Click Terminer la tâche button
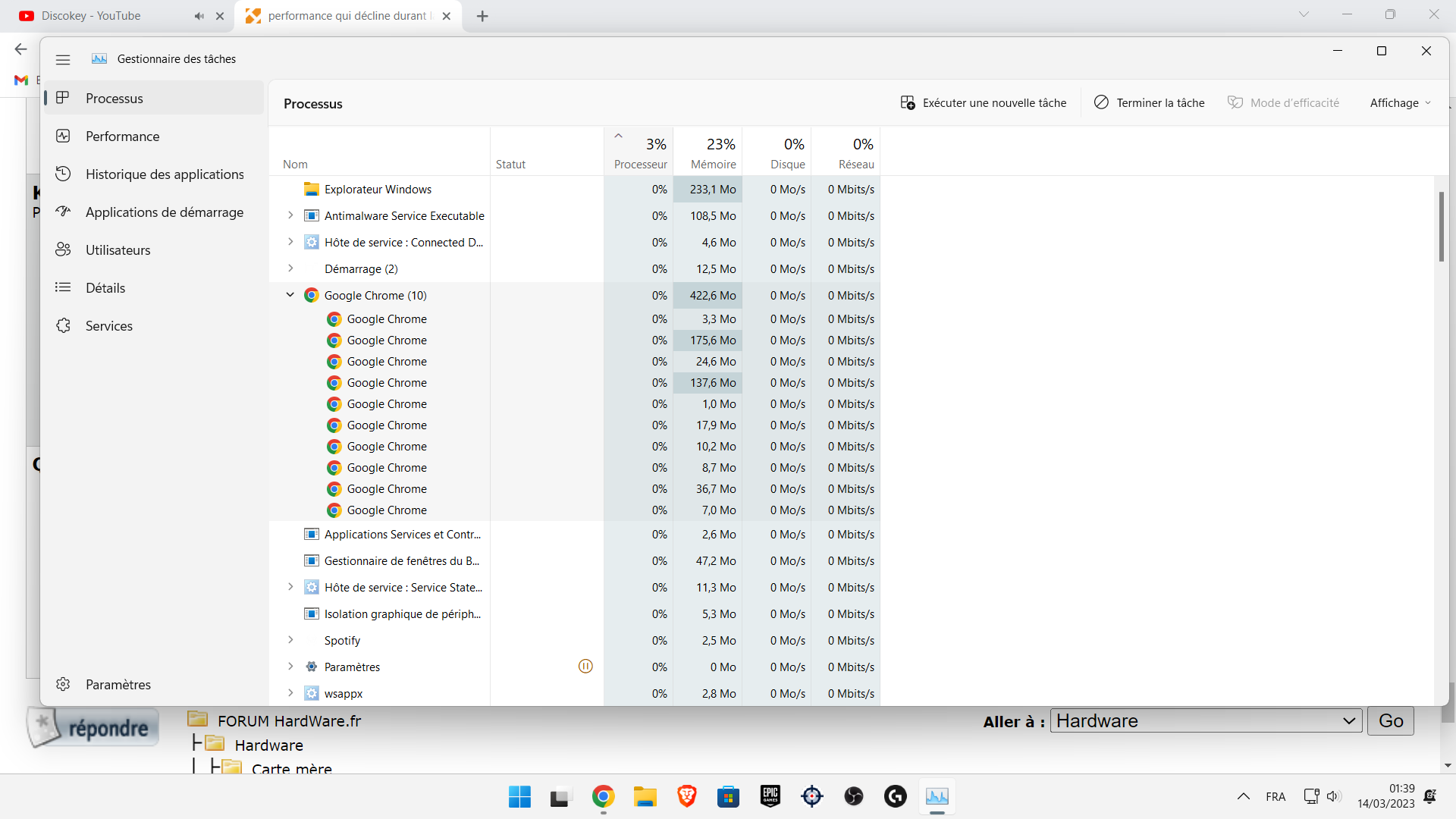The image size is (1456, 819). tap(1149, 102)
